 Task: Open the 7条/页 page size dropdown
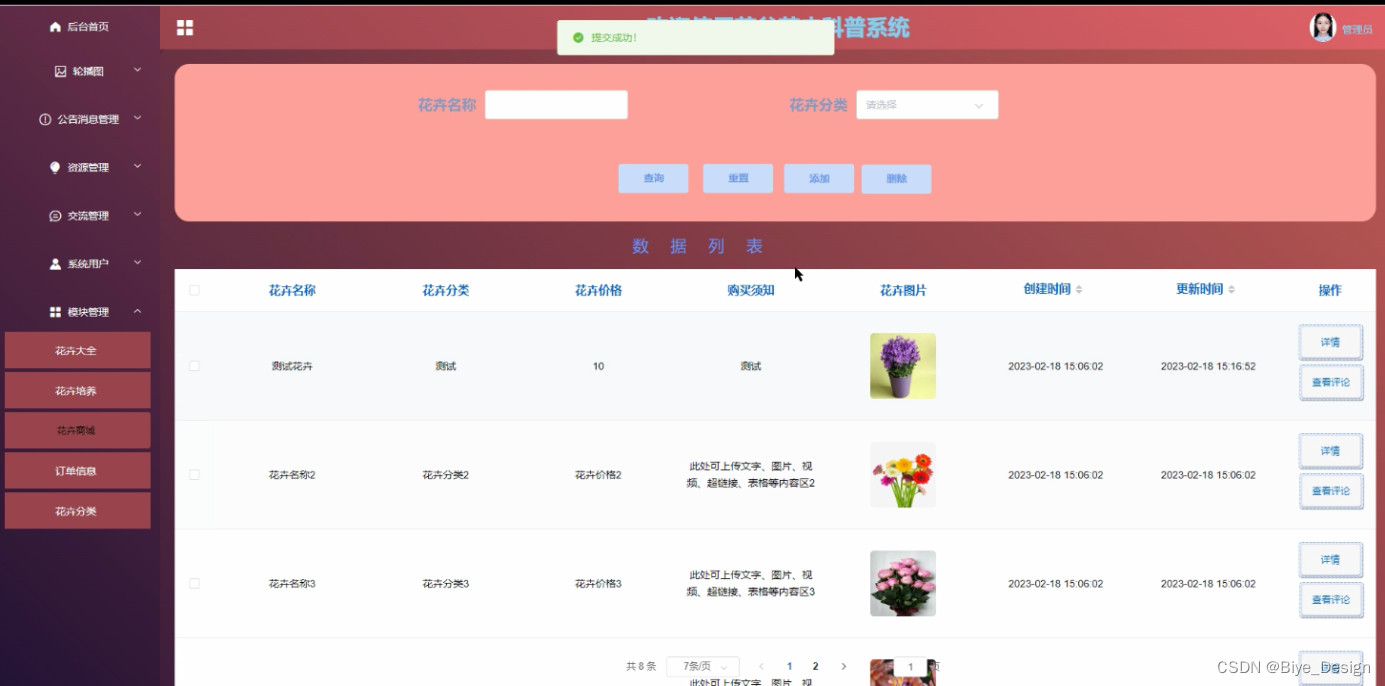pyautogui.click(x=703, y=666)
